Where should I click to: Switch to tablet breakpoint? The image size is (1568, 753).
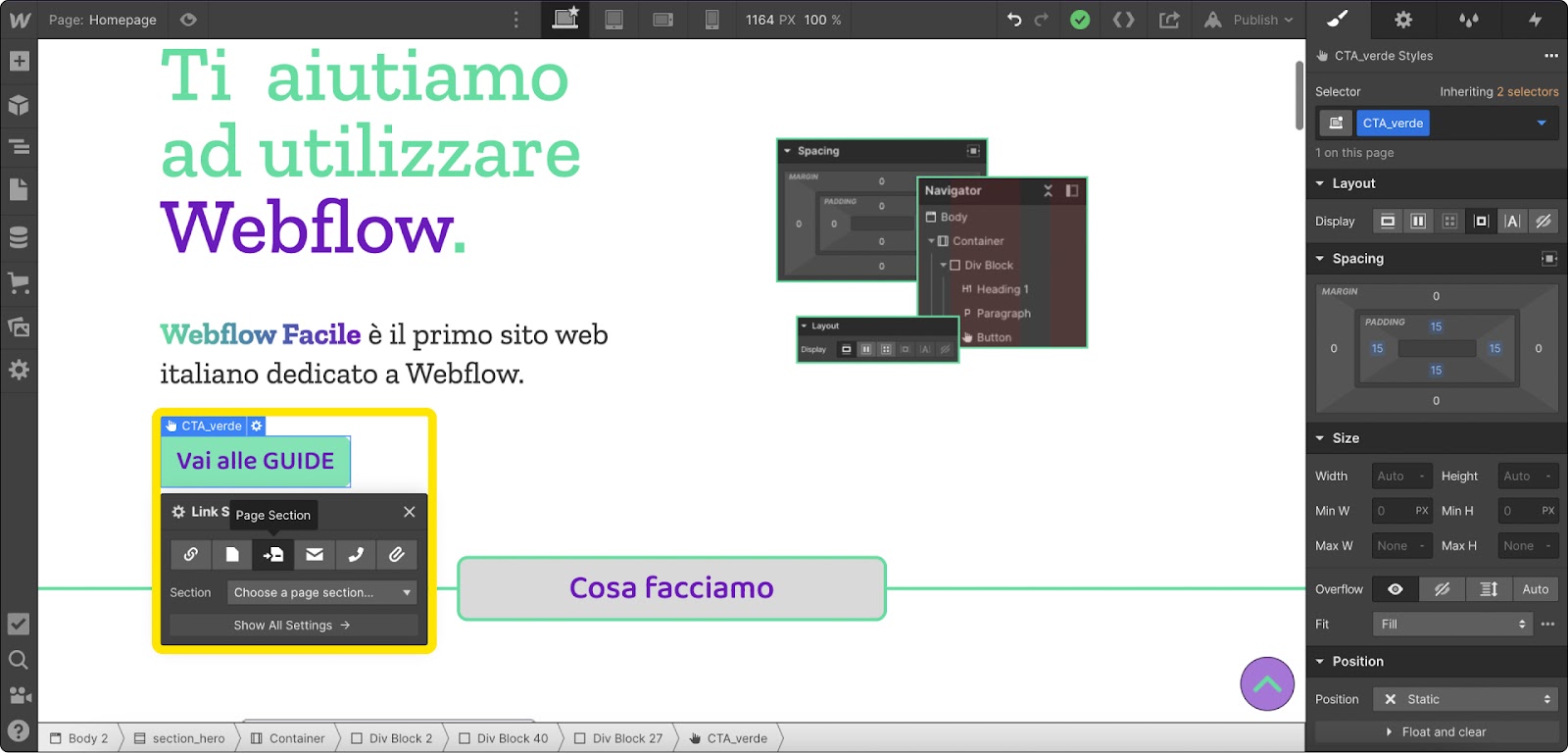[614, 20]
